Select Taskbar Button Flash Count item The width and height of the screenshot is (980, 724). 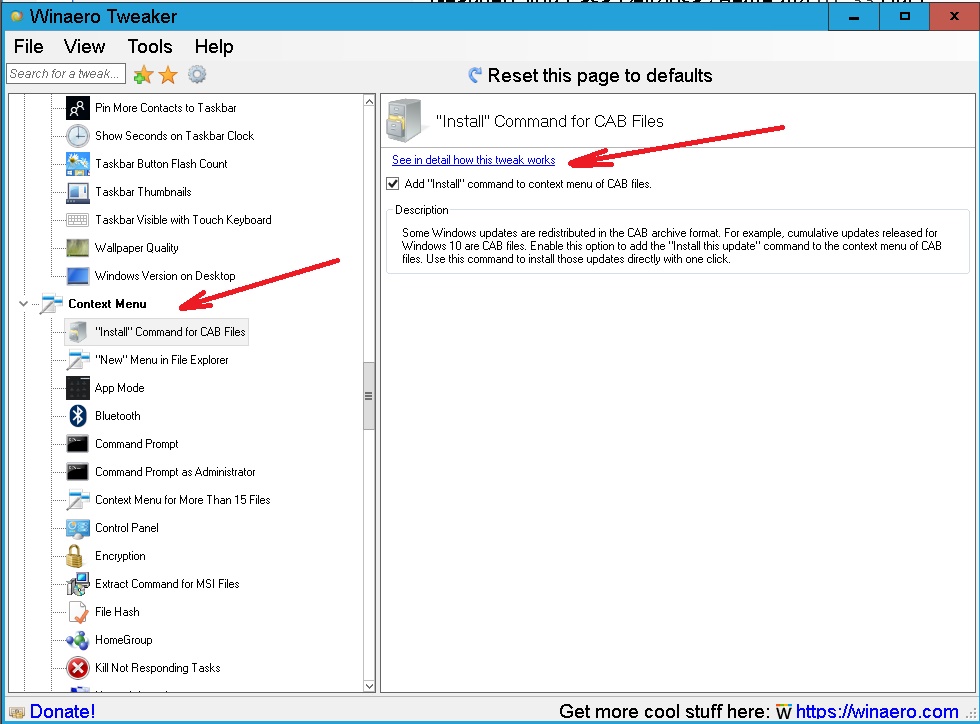(x=161, y=164)
